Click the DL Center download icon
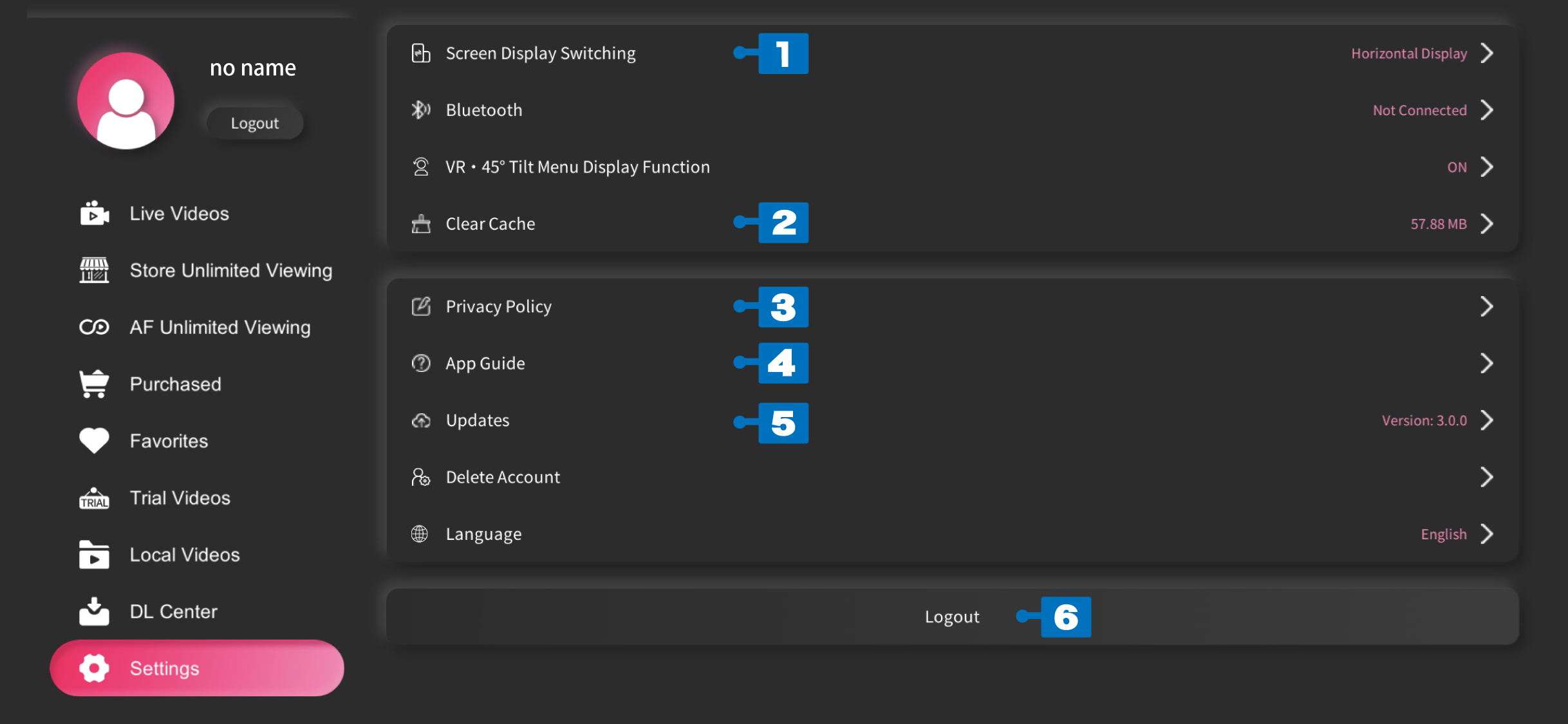1568x724 pixels. pos(94,611)
